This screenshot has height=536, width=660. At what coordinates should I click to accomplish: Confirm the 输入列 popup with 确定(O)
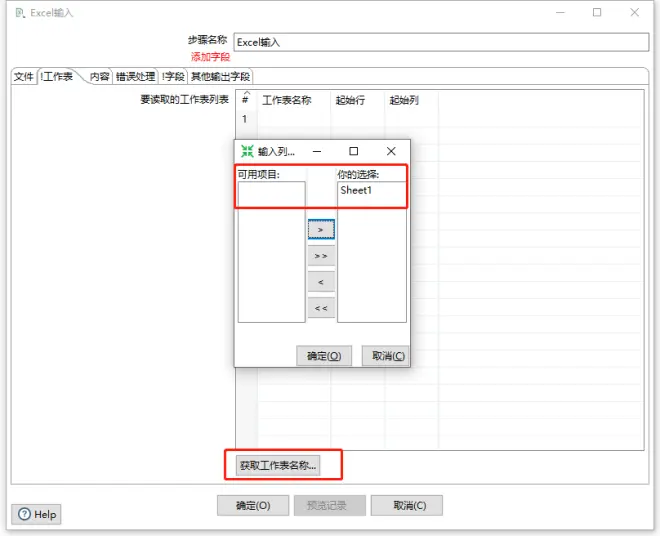click(324, 356)
